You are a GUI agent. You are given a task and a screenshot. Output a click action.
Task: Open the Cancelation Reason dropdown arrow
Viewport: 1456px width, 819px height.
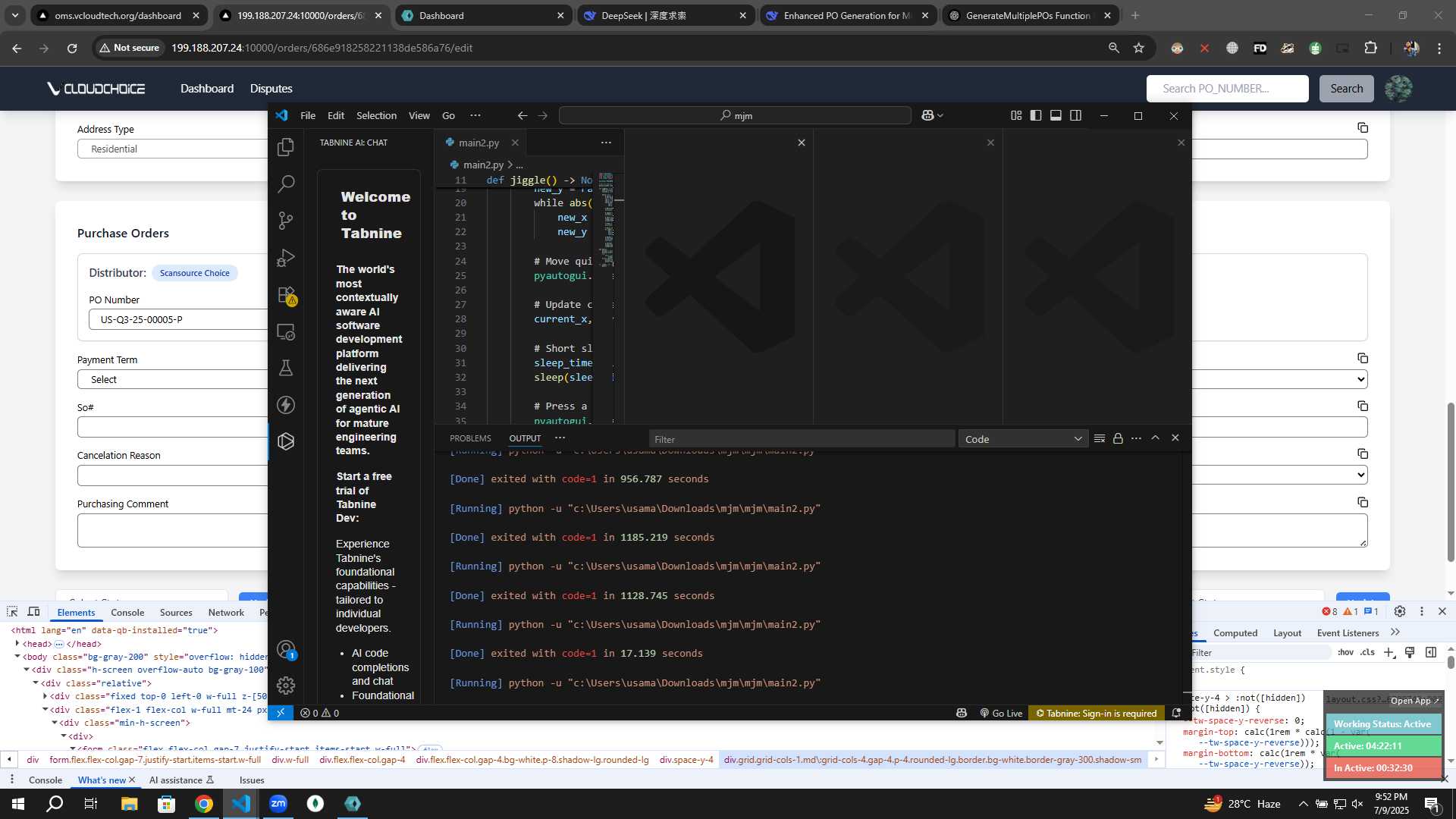(x=1361, y=475)
